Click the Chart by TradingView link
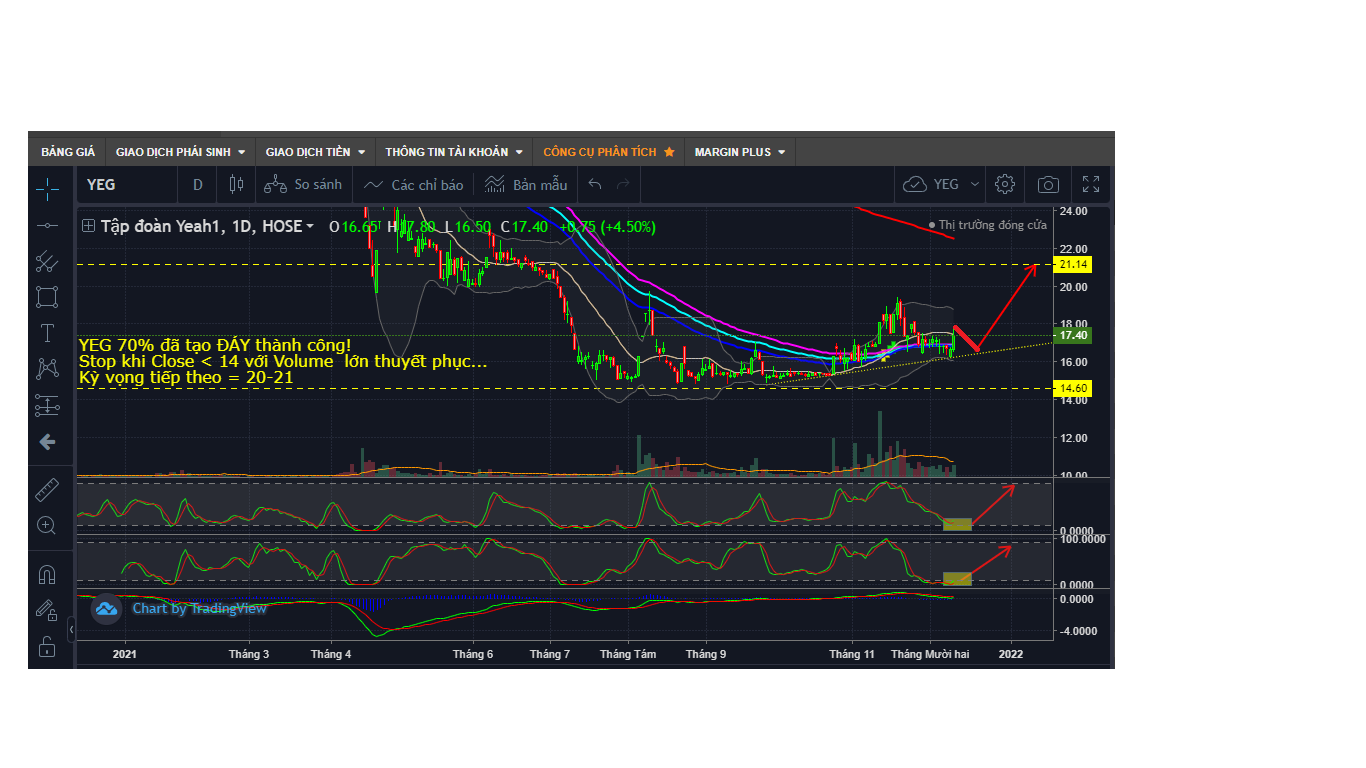Screen dimensions: 1366x768 coord(200,608)
